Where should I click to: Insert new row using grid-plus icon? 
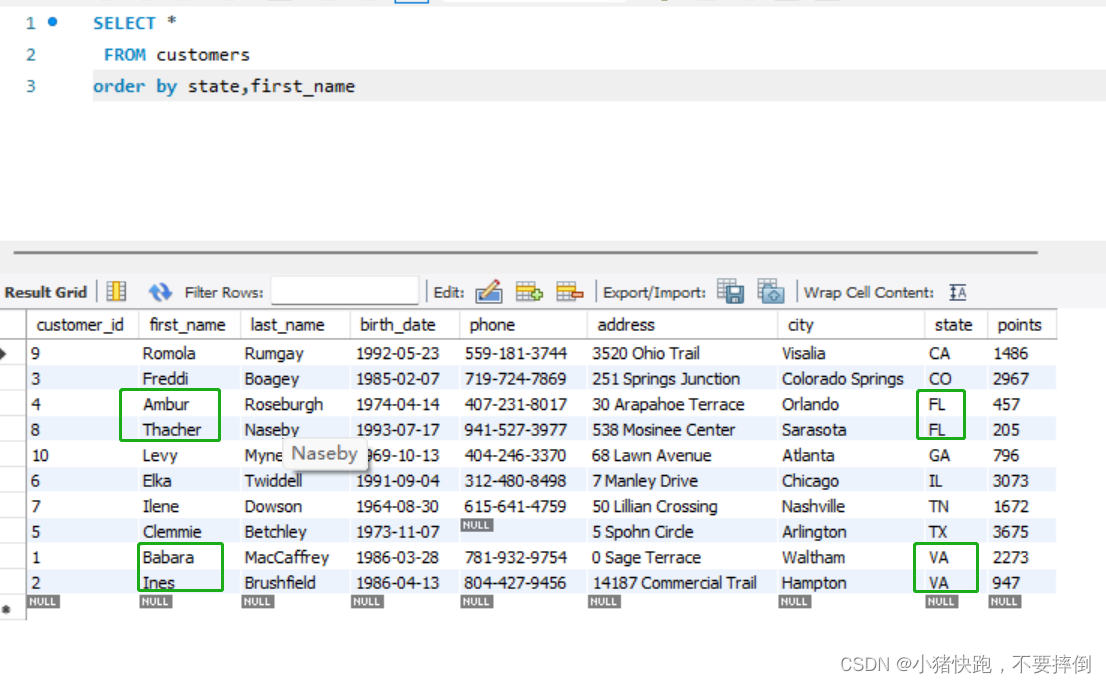(529, 292)
